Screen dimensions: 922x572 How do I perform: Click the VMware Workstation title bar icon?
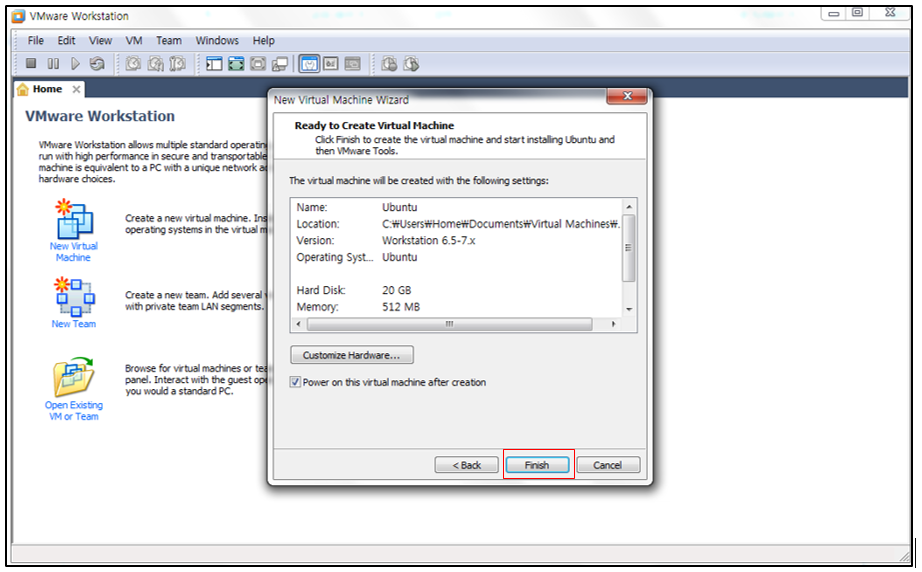click(x=19, y=16)
